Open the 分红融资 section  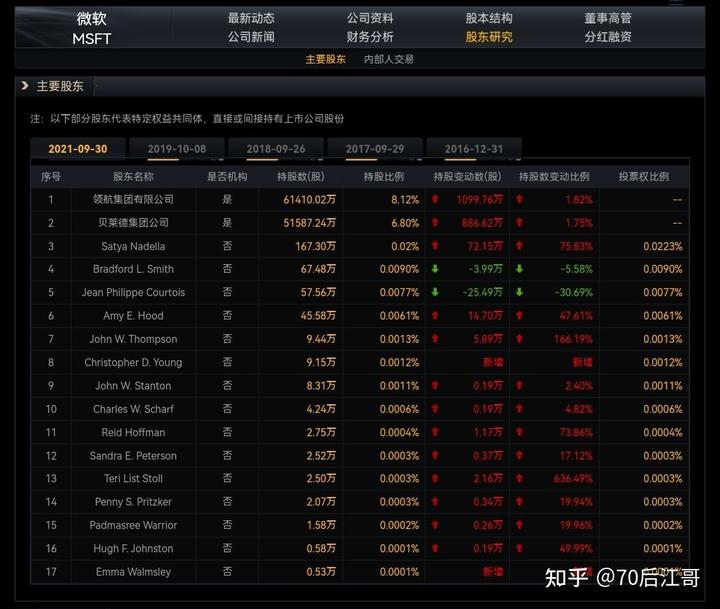(608, 37)
